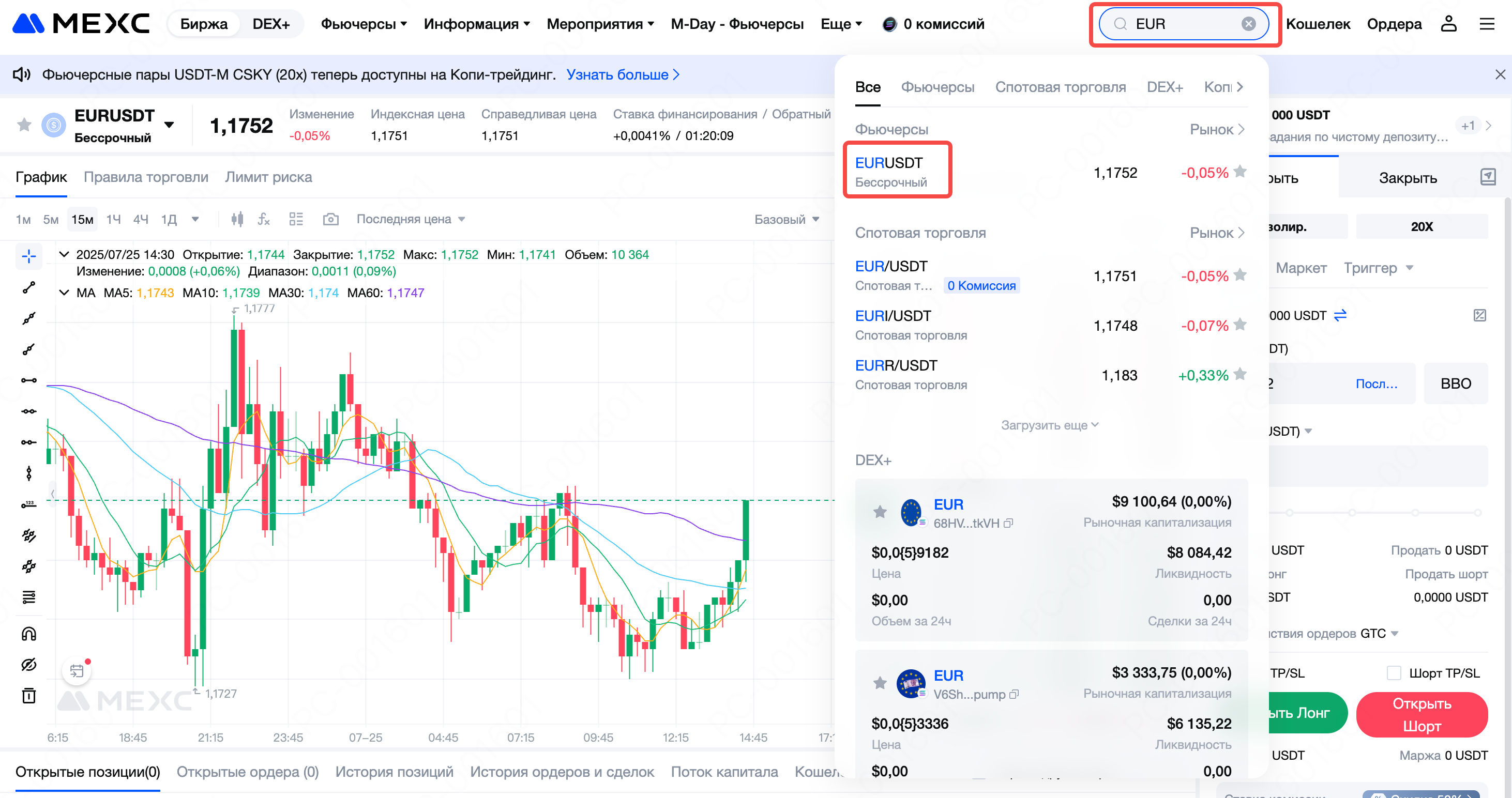Click the Узнать больше link

tap(623, 74)
